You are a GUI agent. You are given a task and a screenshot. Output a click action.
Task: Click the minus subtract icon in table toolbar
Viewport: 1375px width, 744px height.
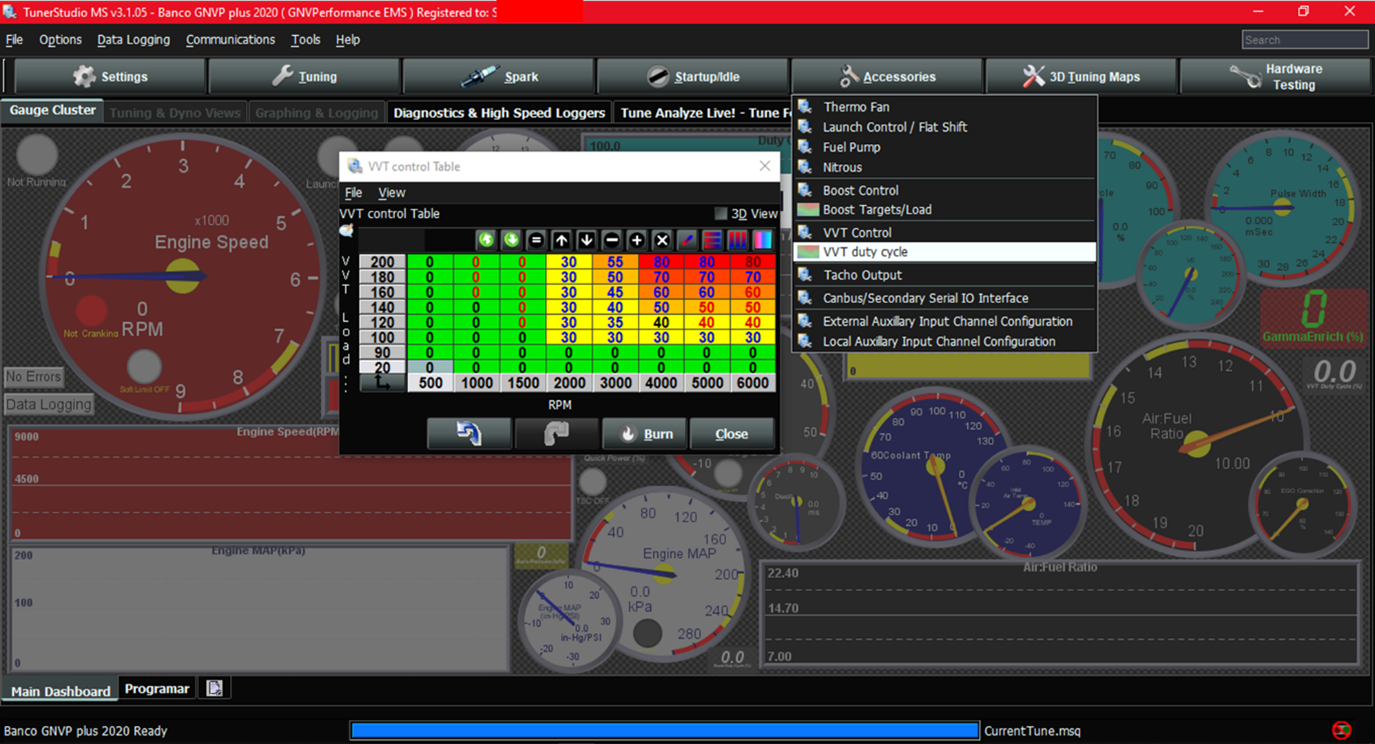click(611, 240)
